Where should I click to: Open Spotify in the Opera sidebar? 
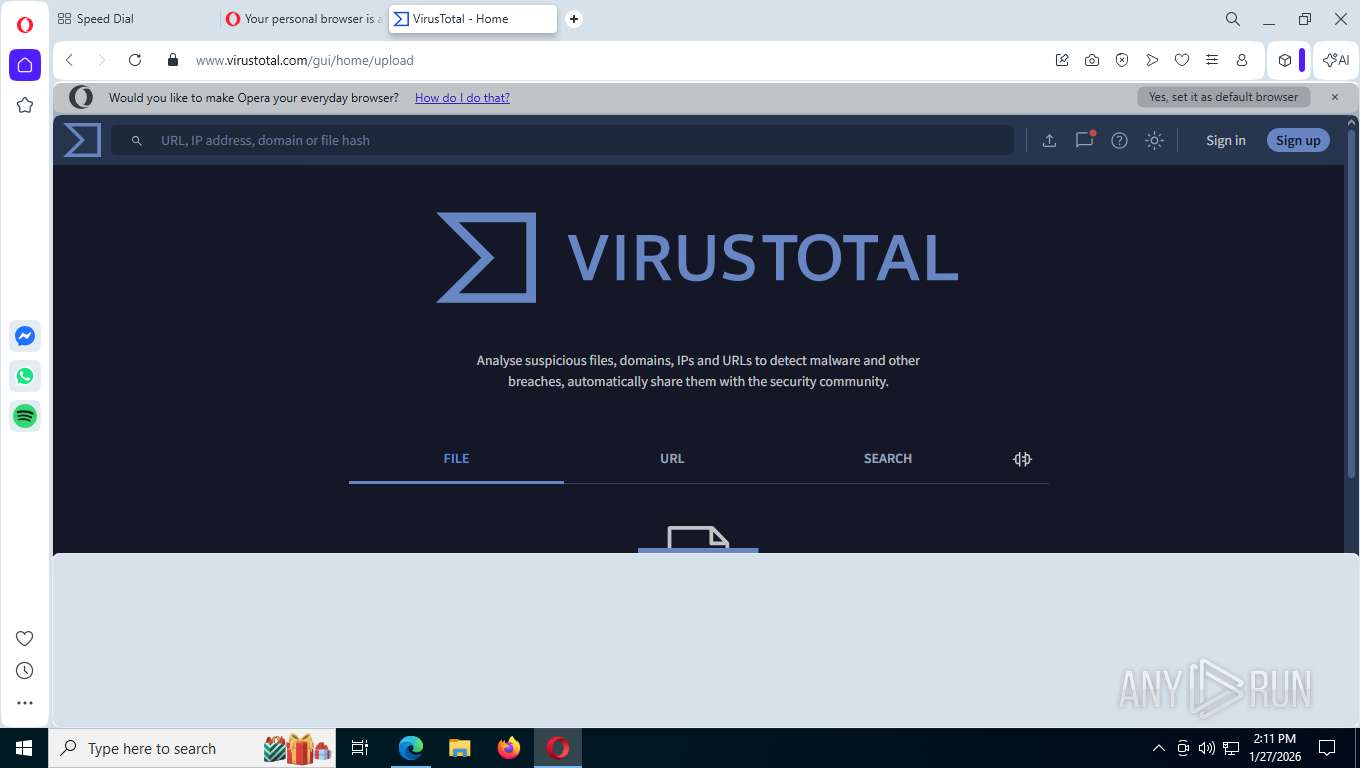pos(25,416)
